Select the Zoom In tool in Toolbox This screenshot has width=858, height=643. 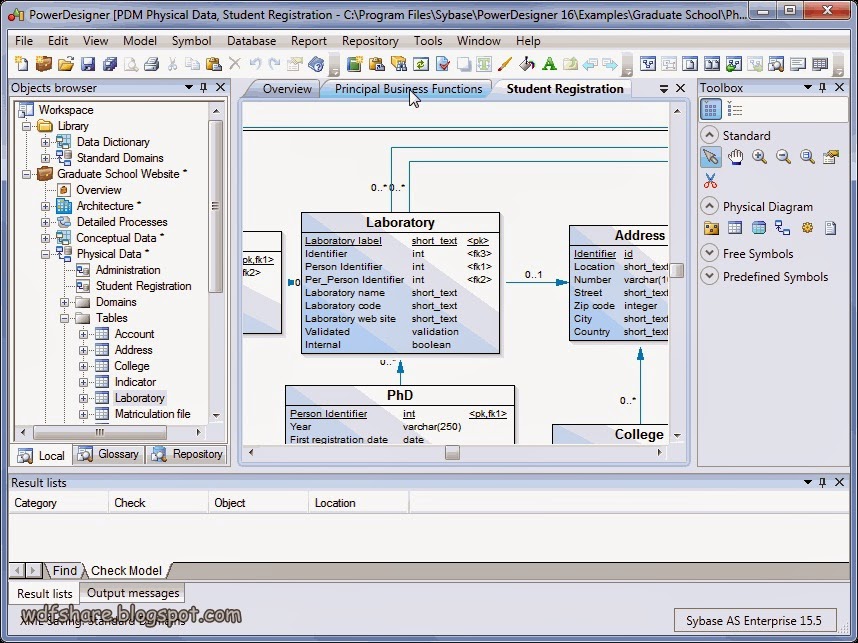point(759,157)
